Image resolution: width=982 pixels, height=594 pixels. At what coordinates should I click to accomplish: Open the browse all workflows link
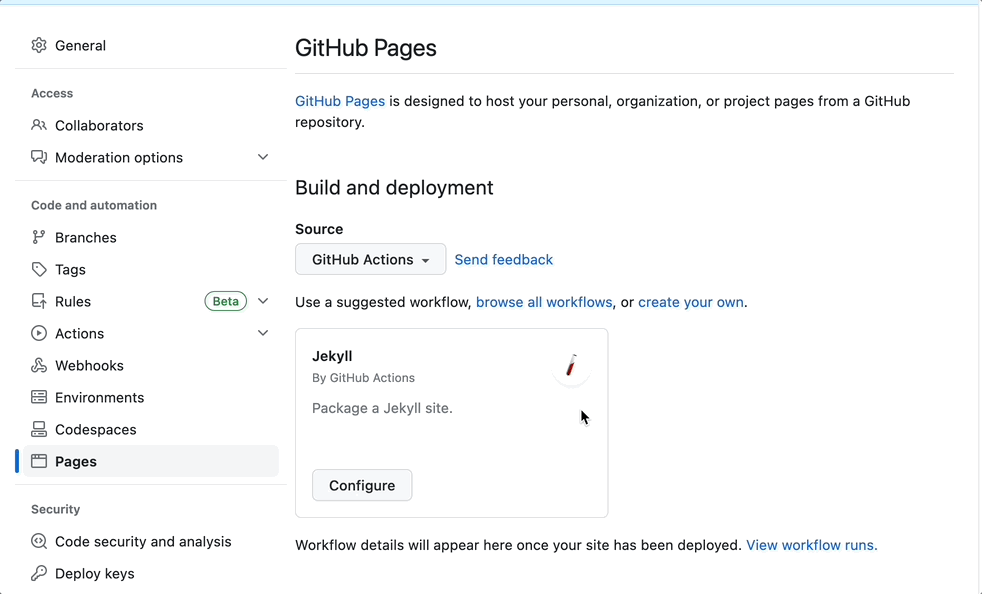(544, 302)
